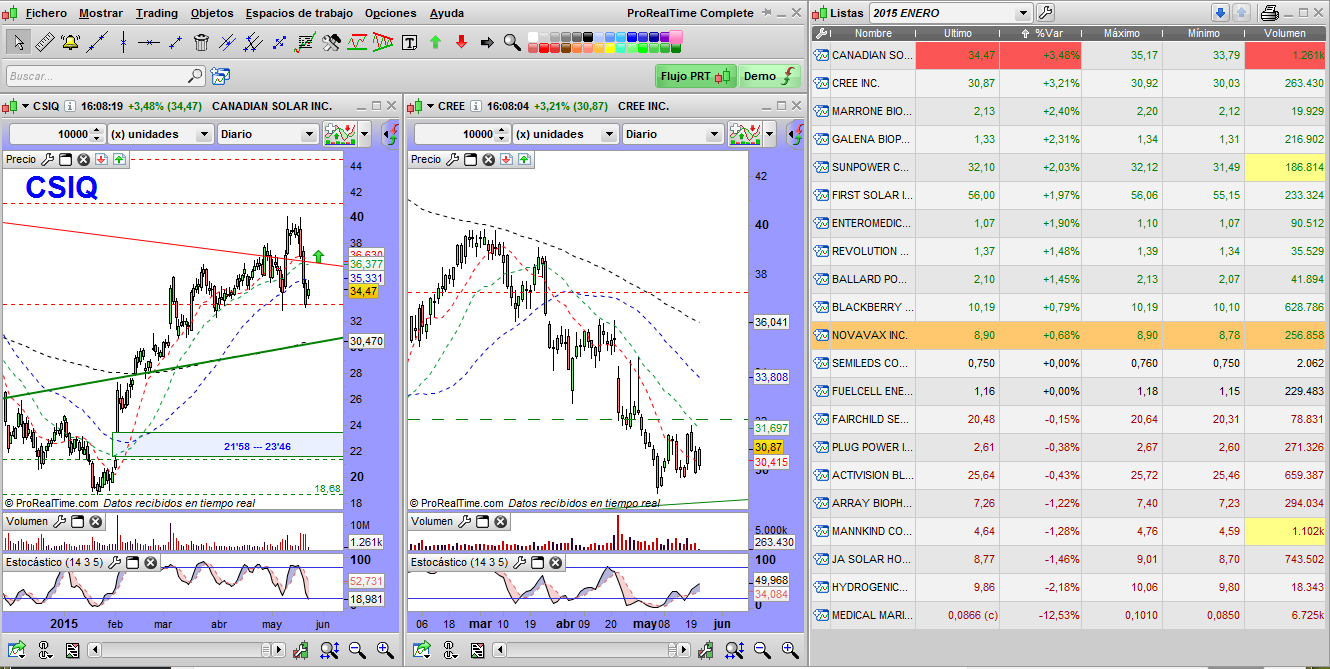
Task: Select the magnifying glass zoom tool
Action: [512, 42]
